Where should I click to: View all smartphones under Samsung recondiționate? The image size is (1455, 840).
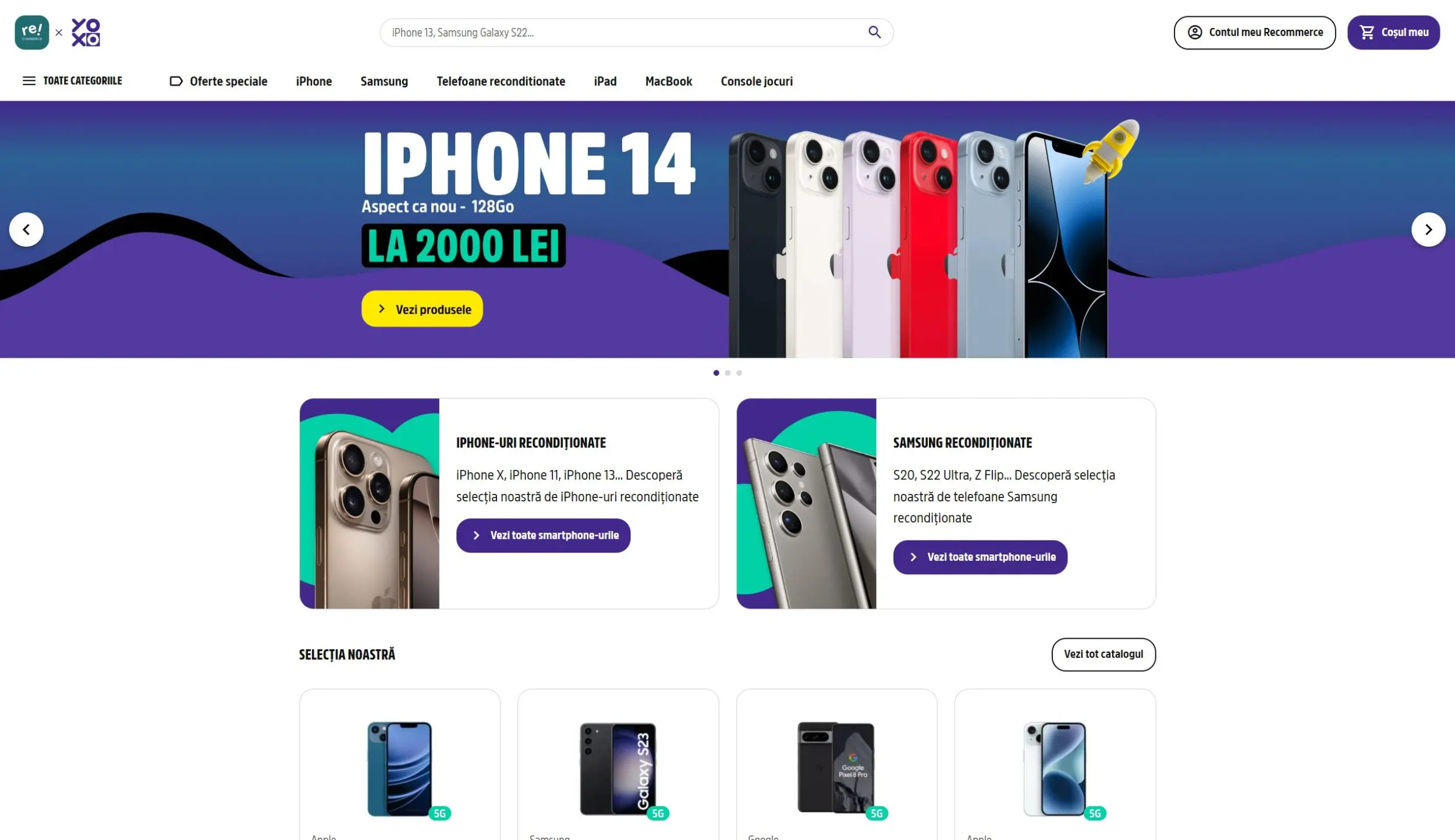(x=980, y=557)
